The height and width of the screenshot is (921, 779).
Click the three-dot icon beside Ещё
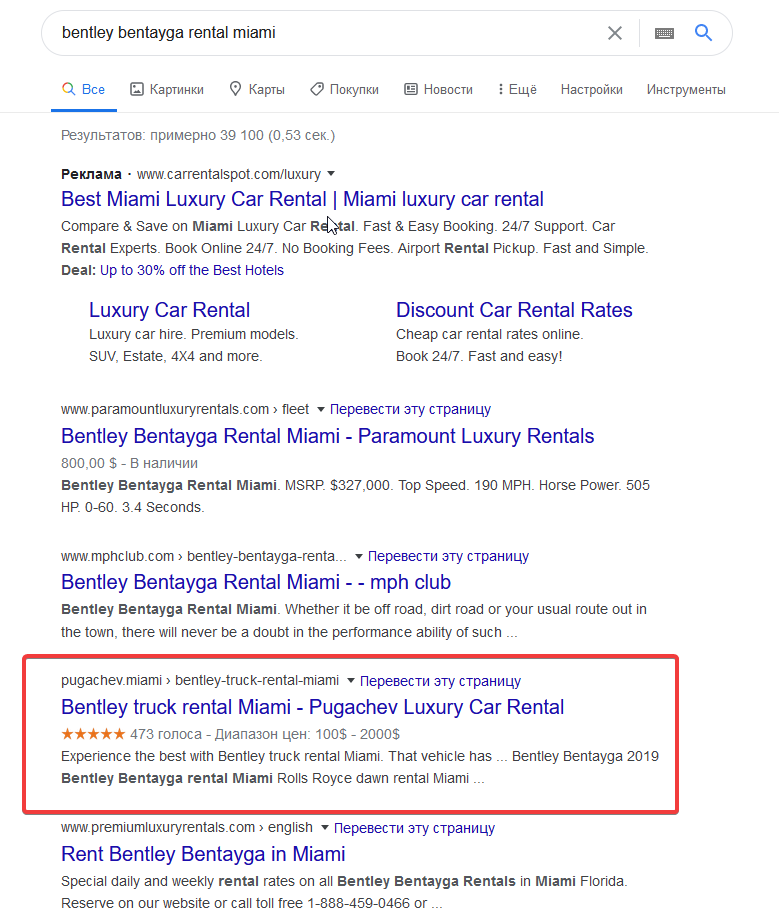click(501, 89)
